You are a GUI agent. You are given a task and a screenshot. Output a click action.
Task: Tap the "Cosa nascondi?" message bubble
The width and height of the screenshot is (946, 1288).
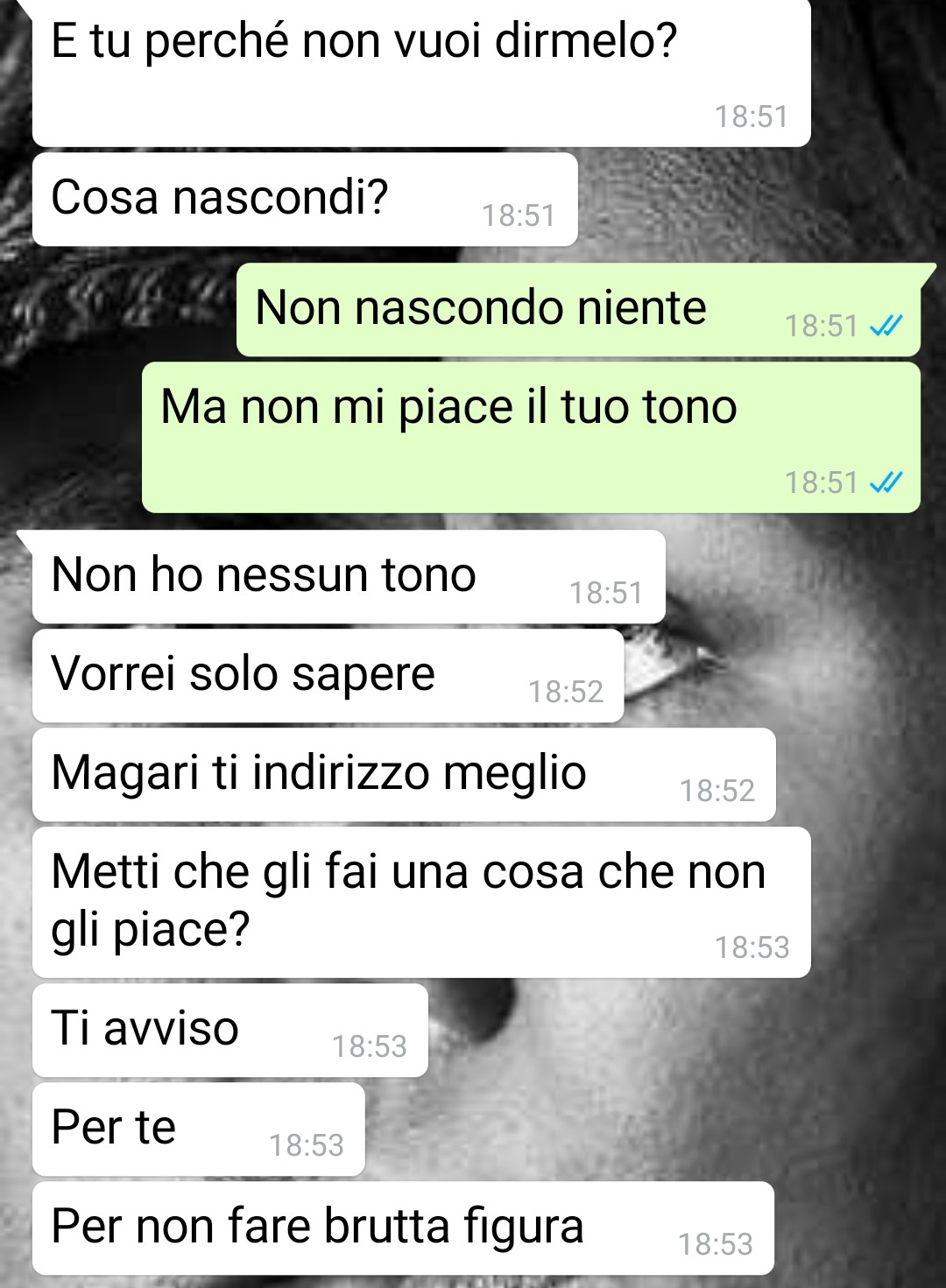pos(305,200)
